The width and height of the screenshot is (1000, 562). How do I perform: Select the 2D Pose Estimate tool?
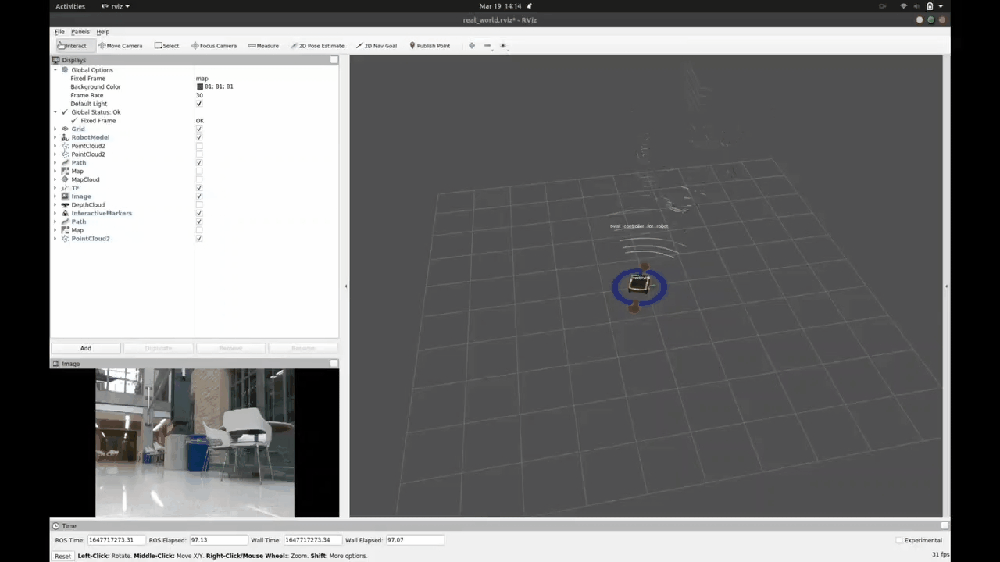318,45
